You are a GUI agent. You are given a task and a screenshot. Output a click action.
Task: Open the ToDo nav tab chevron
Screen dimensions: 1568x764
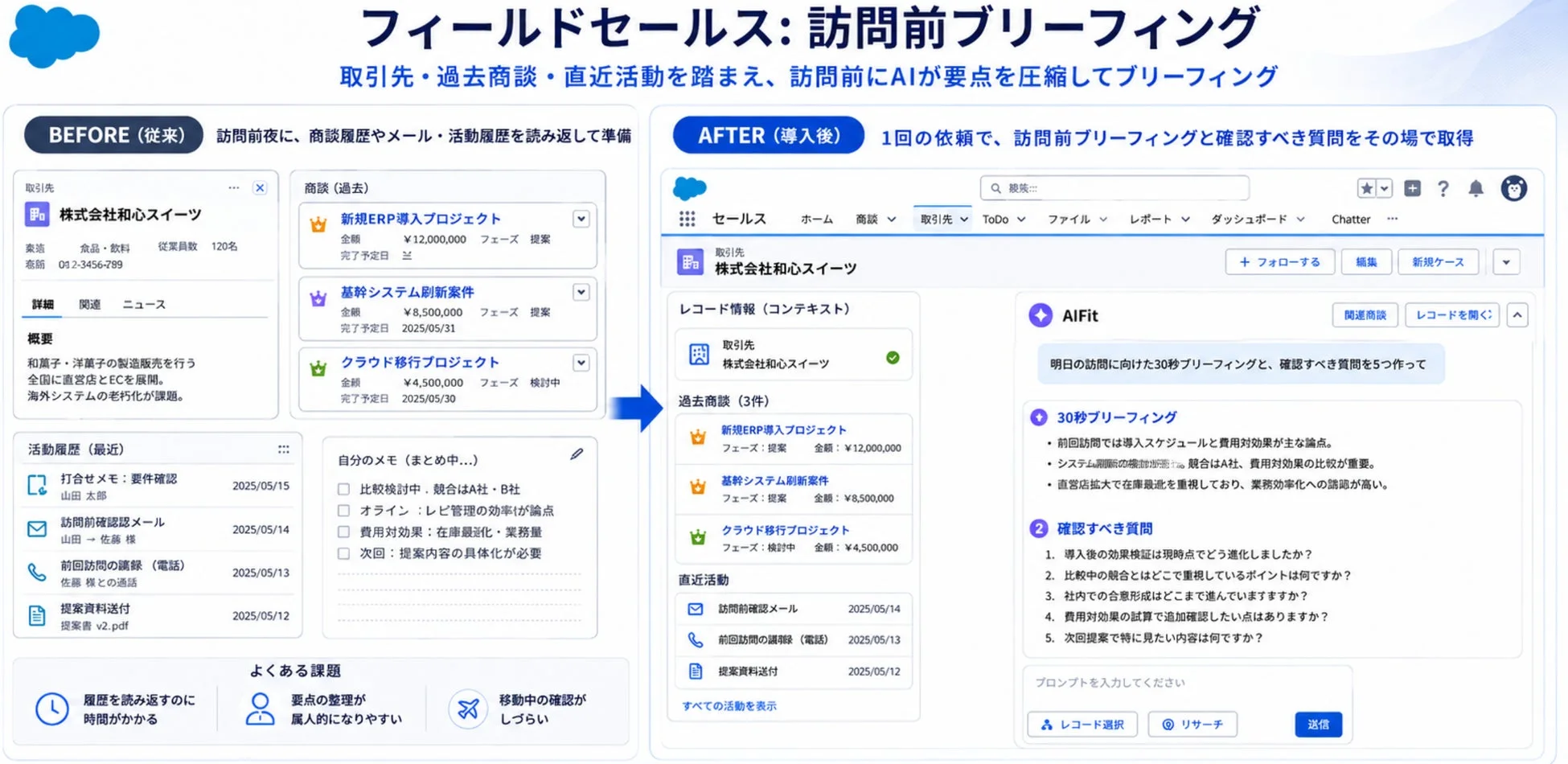(1021, 220)
